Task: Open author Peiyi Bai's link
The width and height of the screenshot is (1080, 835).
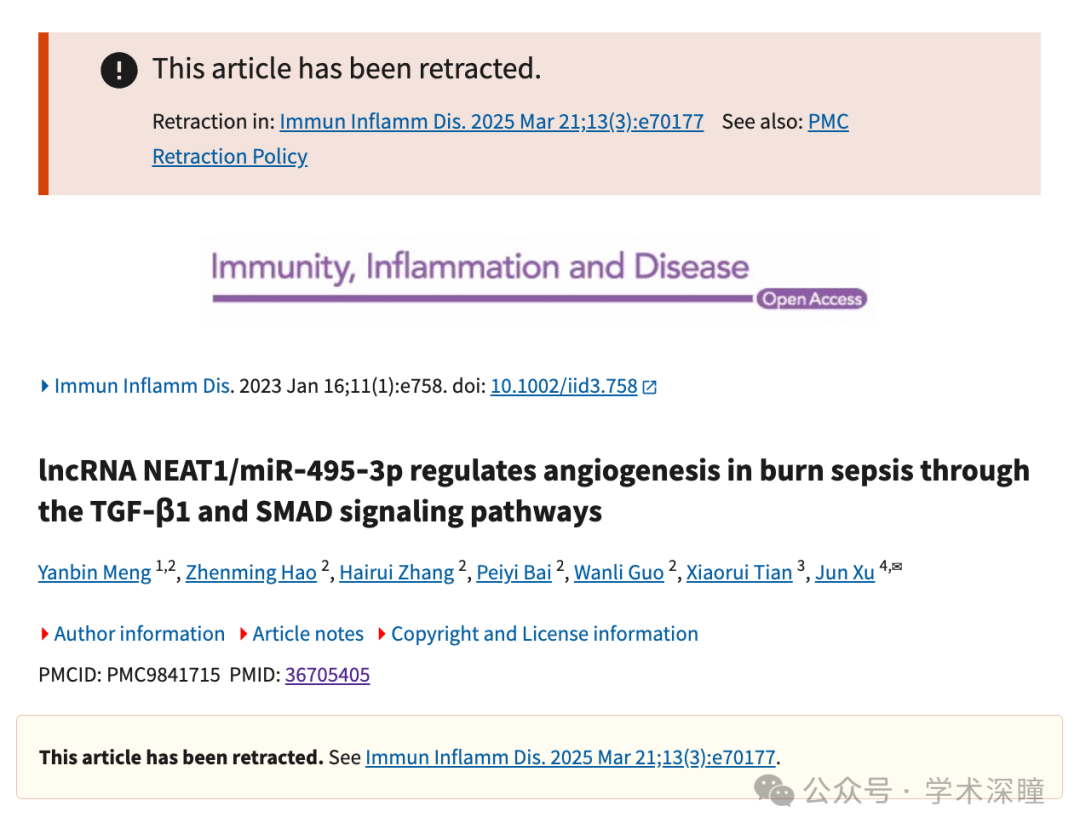Action: coord(514,573)
